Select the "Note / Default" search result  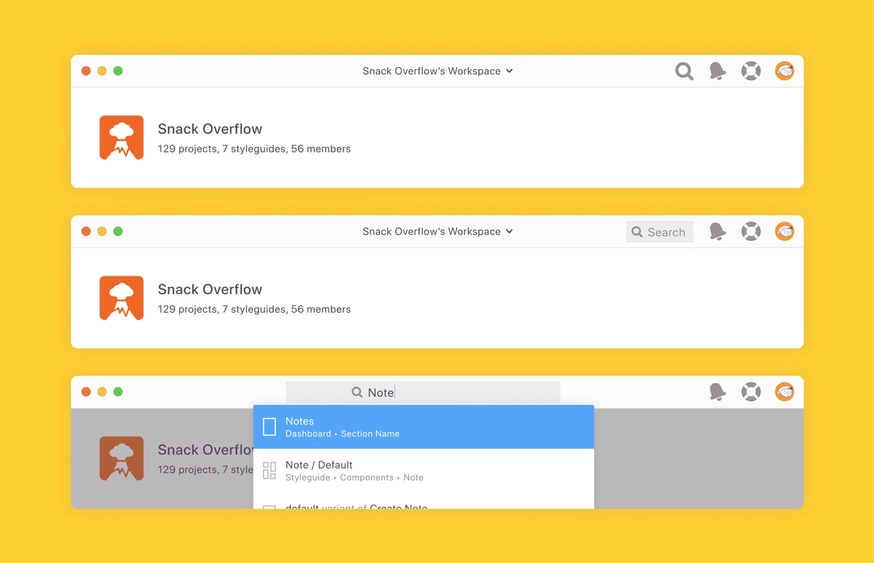[x=424, y=470]
